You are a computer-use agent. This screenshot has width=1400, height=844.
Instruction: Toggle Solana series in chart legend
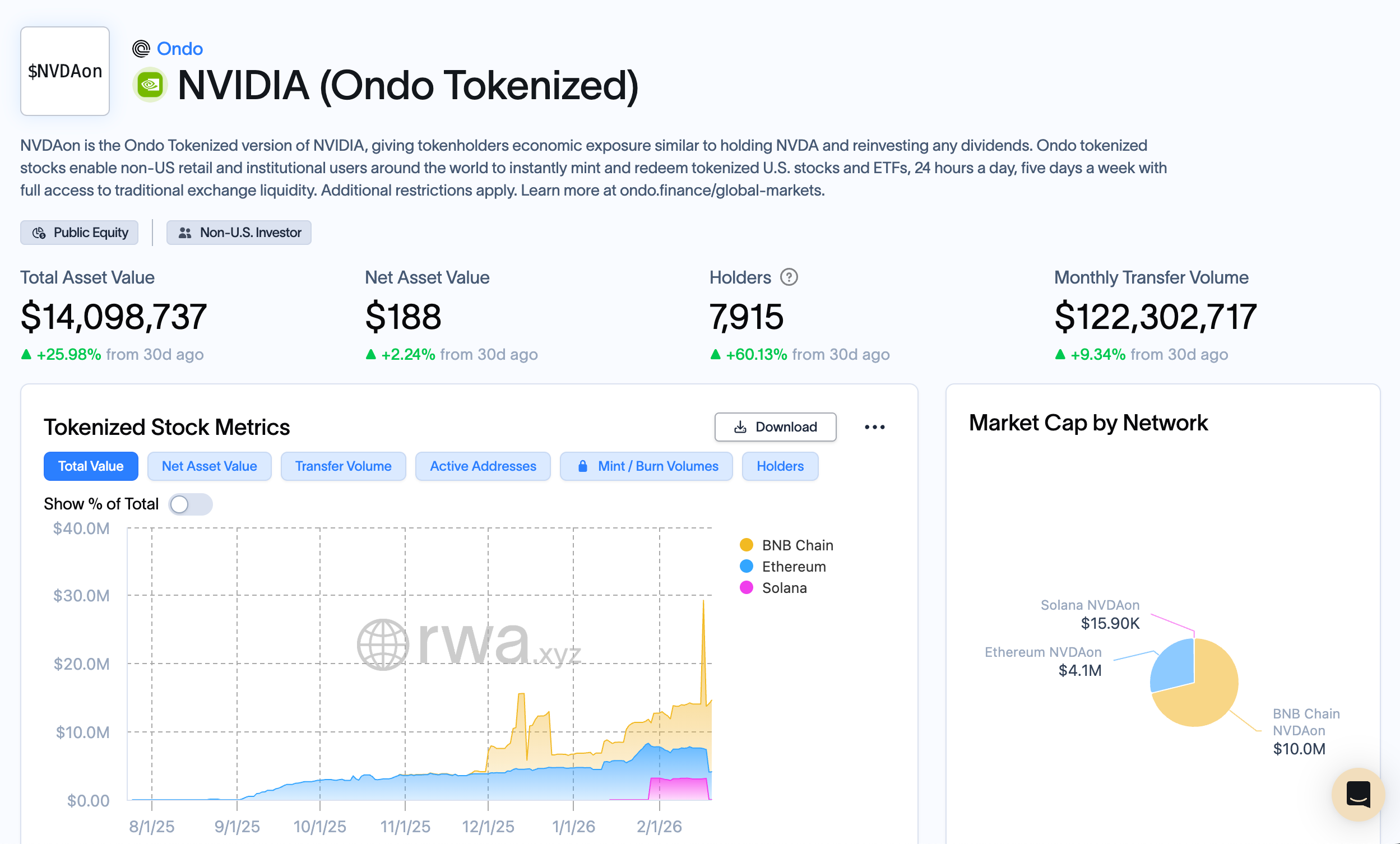[784, 588]
